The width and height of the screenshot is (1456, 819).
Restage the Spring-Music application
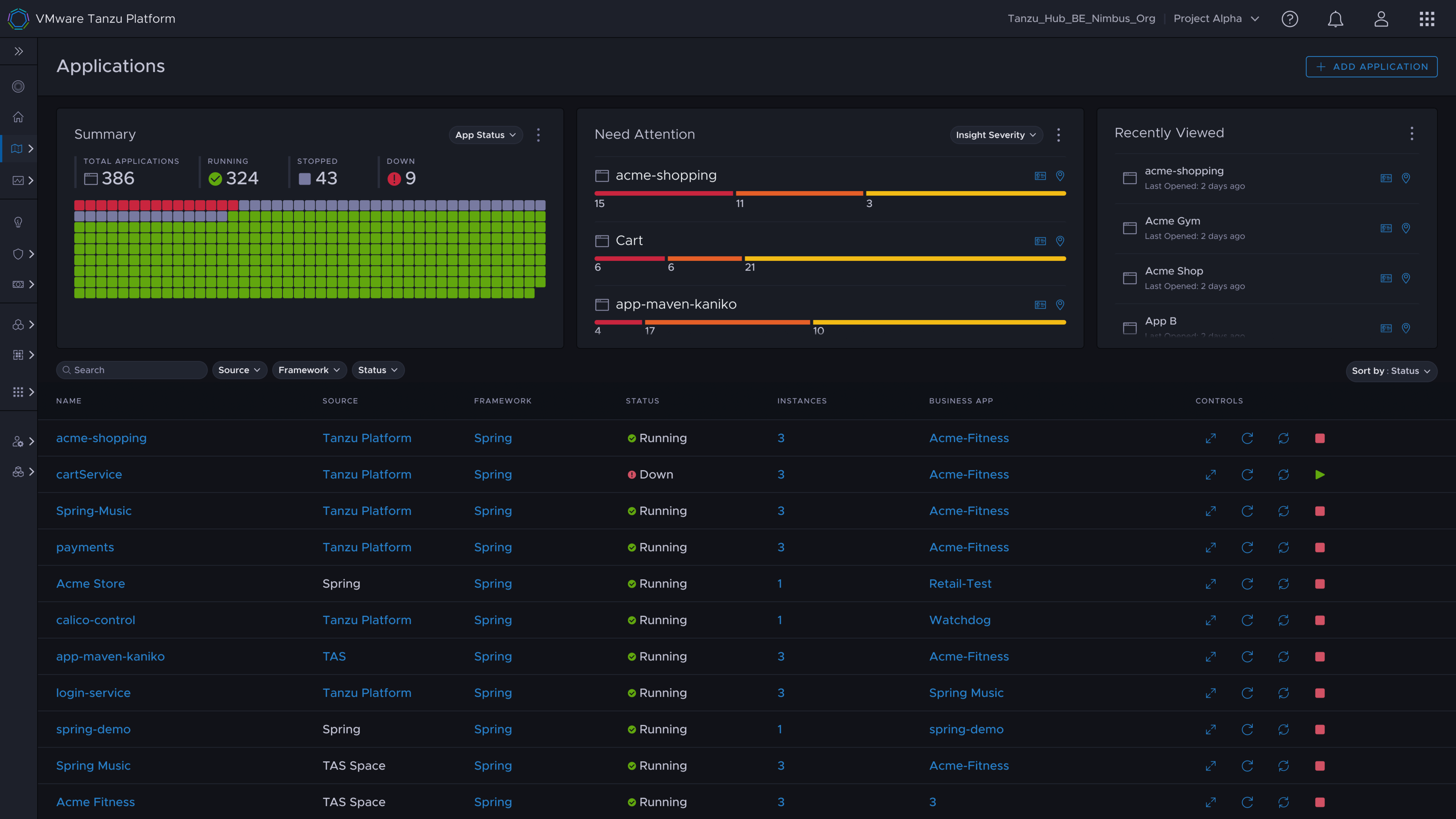tap(1284, 511)
